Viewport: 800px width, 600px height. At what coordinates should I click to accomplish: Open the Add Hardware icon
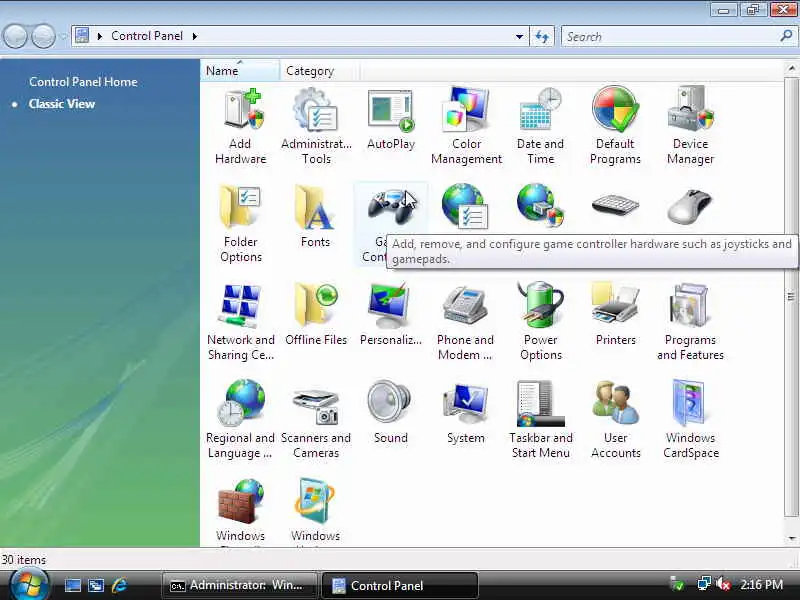(243, 108)
